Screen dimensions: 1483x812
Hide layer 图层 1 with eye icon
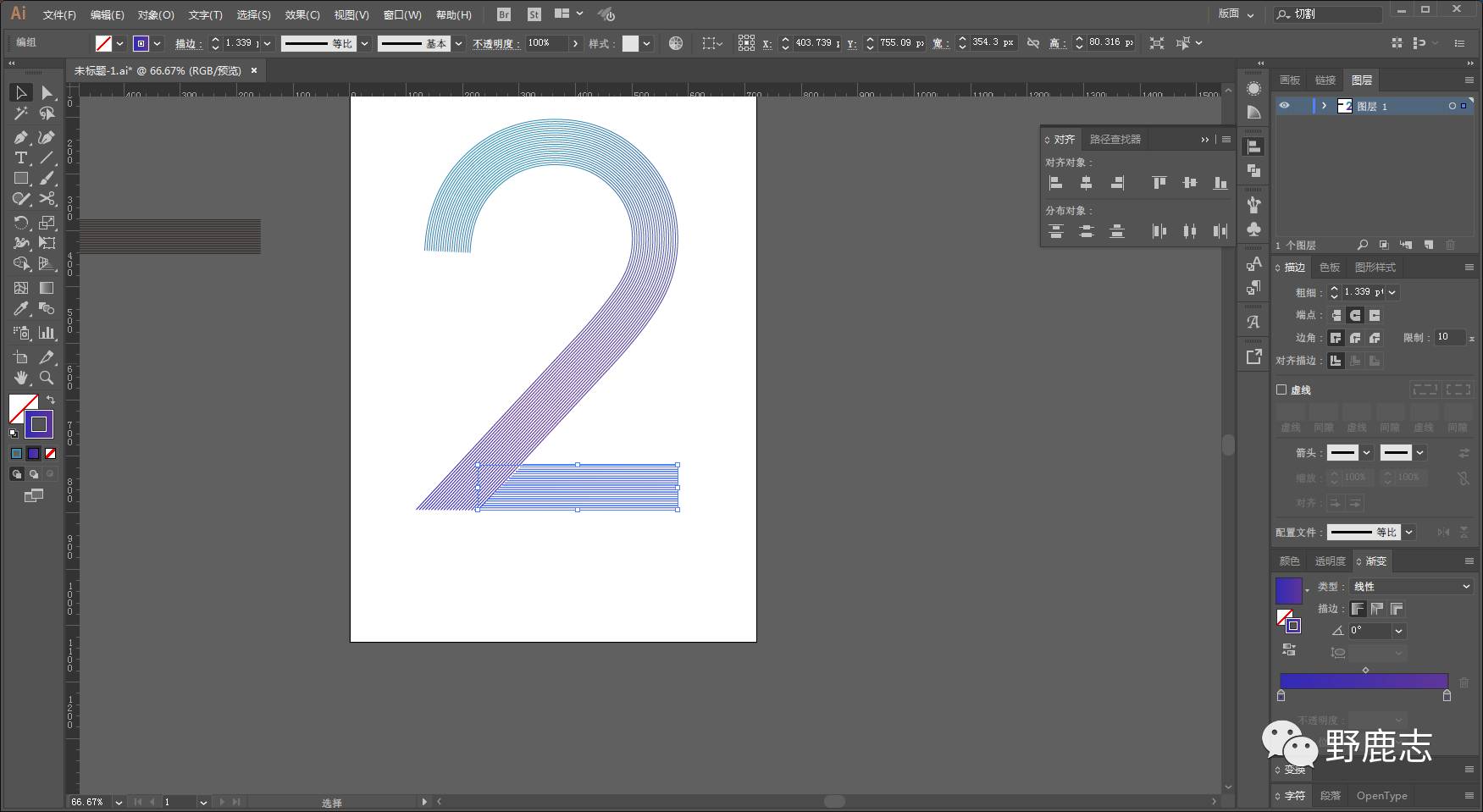click(x=1284, y=106)
